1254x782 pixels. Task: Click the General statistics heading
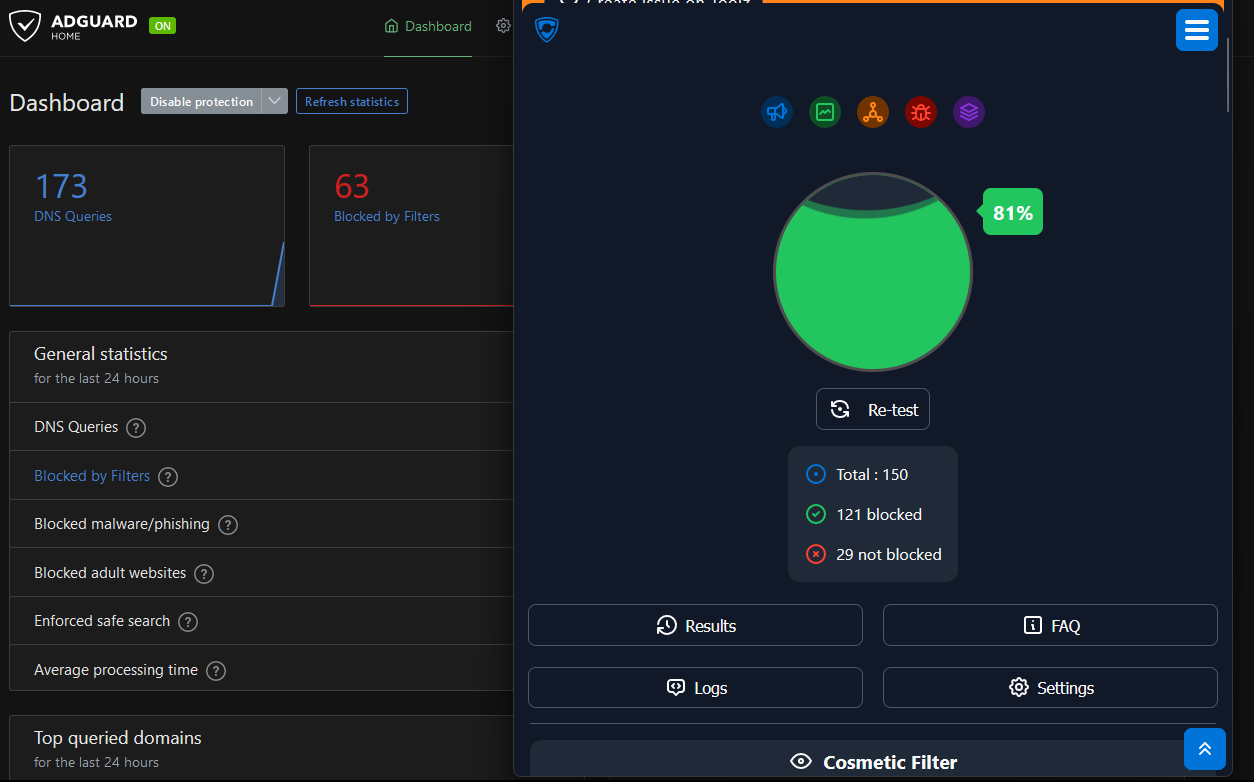click(x=101, y=354)
